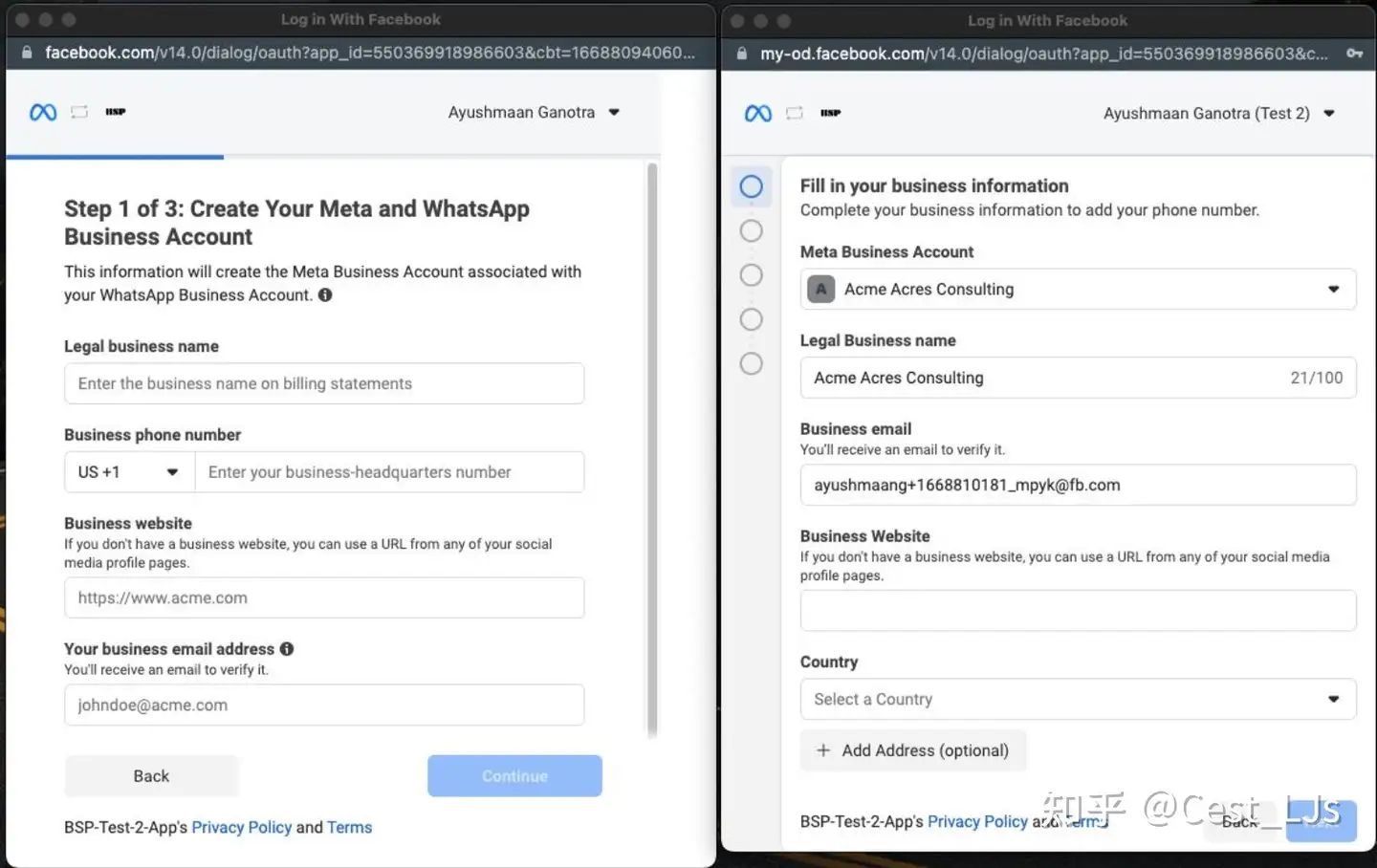
Task: Click the plus icon of Add Address
Action: (823, 750)
